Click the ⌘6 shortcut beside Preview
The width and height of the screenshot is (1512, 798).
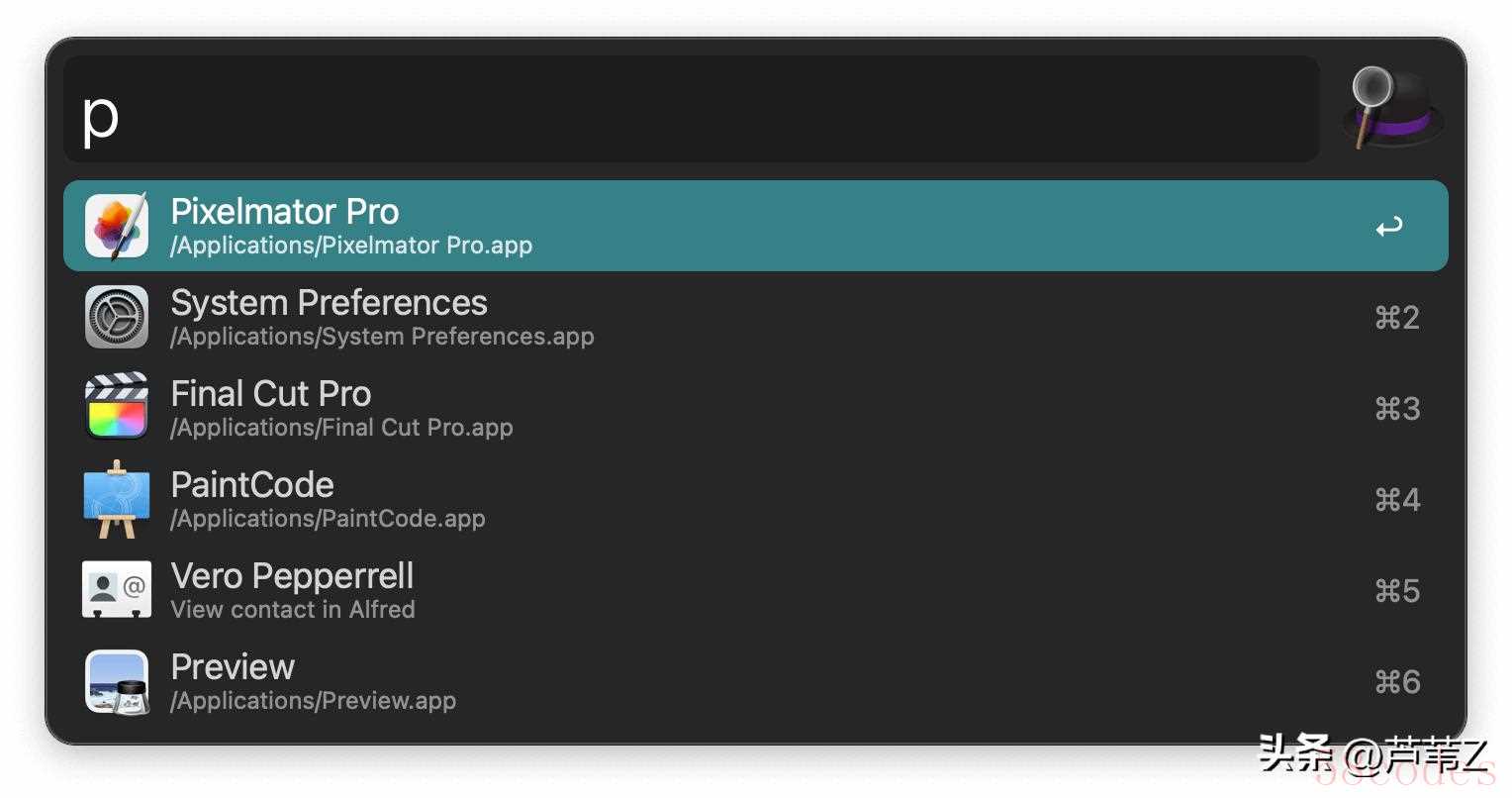pos(1397,682)
